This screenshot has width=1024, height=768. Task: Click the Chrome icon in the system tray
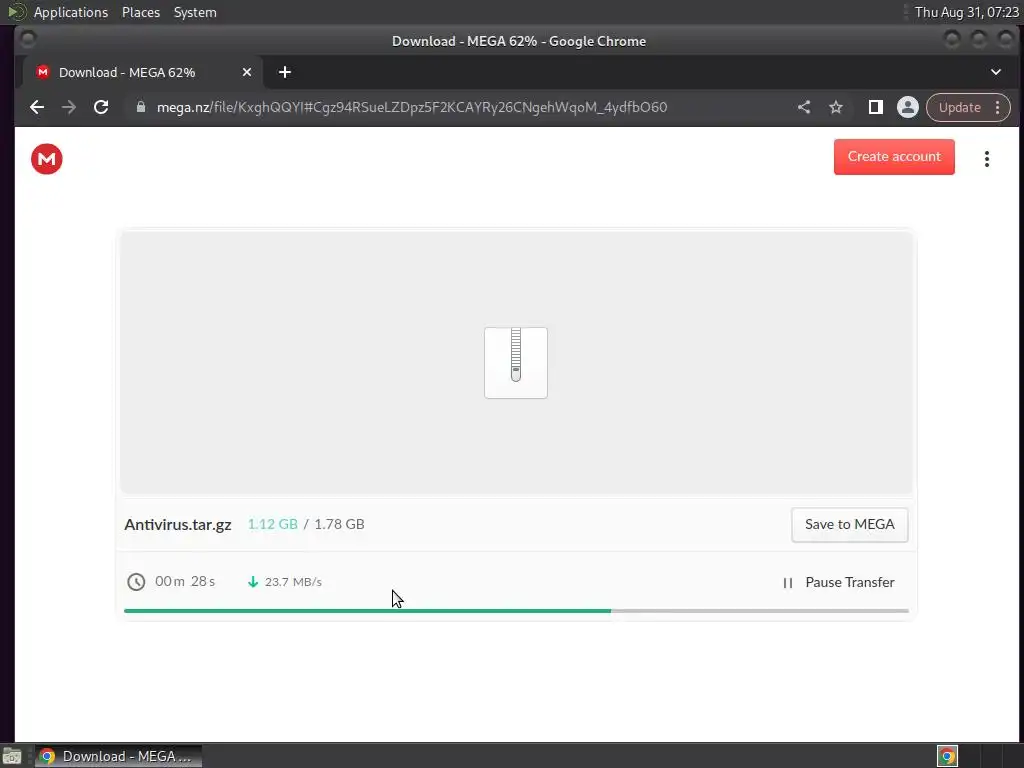[947, 756]
